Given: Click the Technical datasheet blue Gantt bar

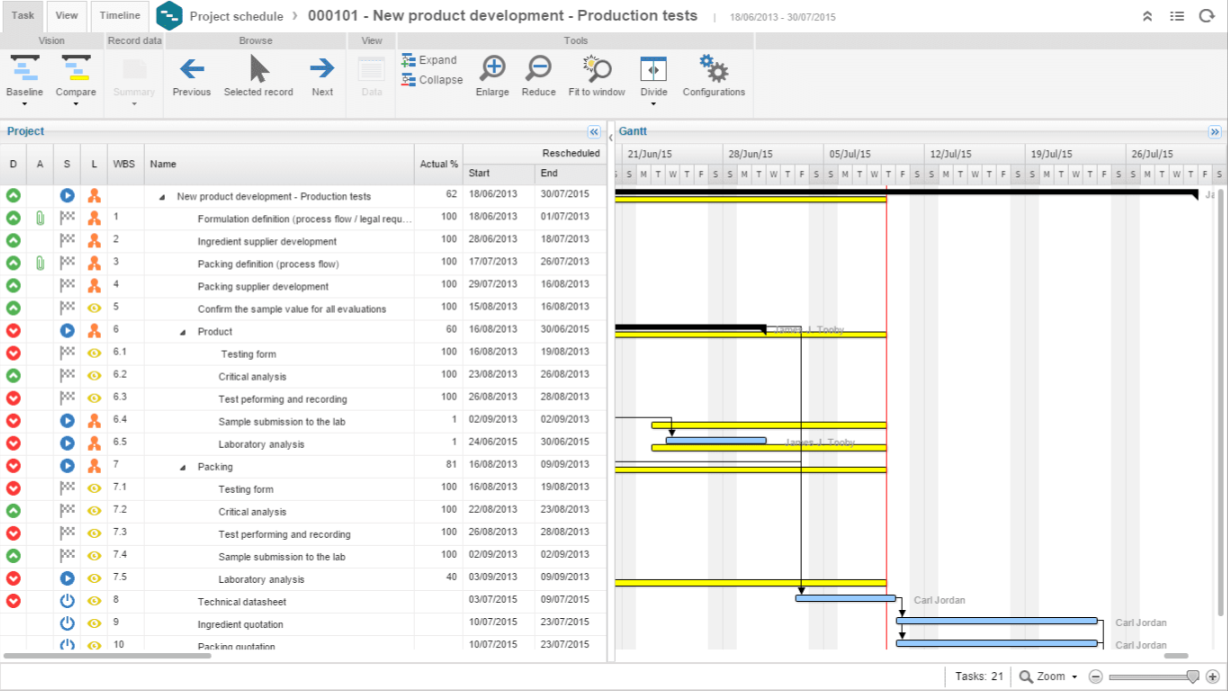Looking at the screenshot, I should (x=846, y=598).
